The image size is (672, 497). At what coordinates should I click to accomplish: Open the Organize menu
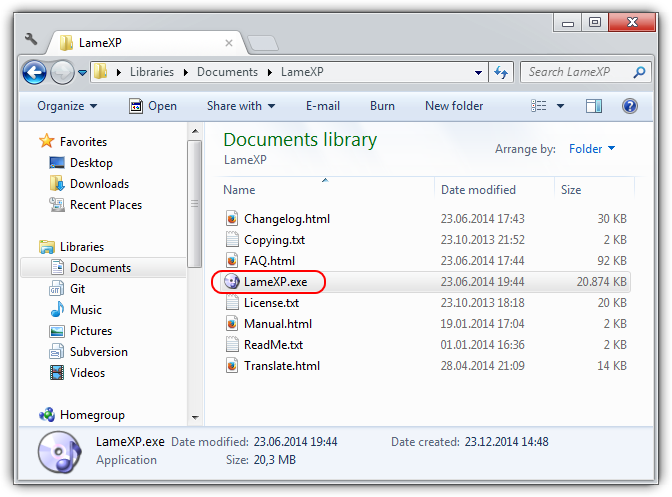(x=67, y=106)
